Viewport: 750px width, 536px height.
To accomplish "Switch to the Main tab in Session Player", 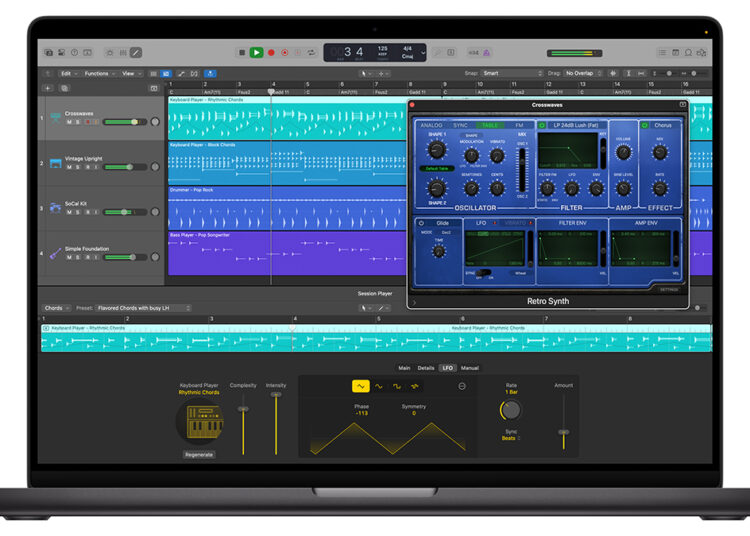I will tap(404, 368).
